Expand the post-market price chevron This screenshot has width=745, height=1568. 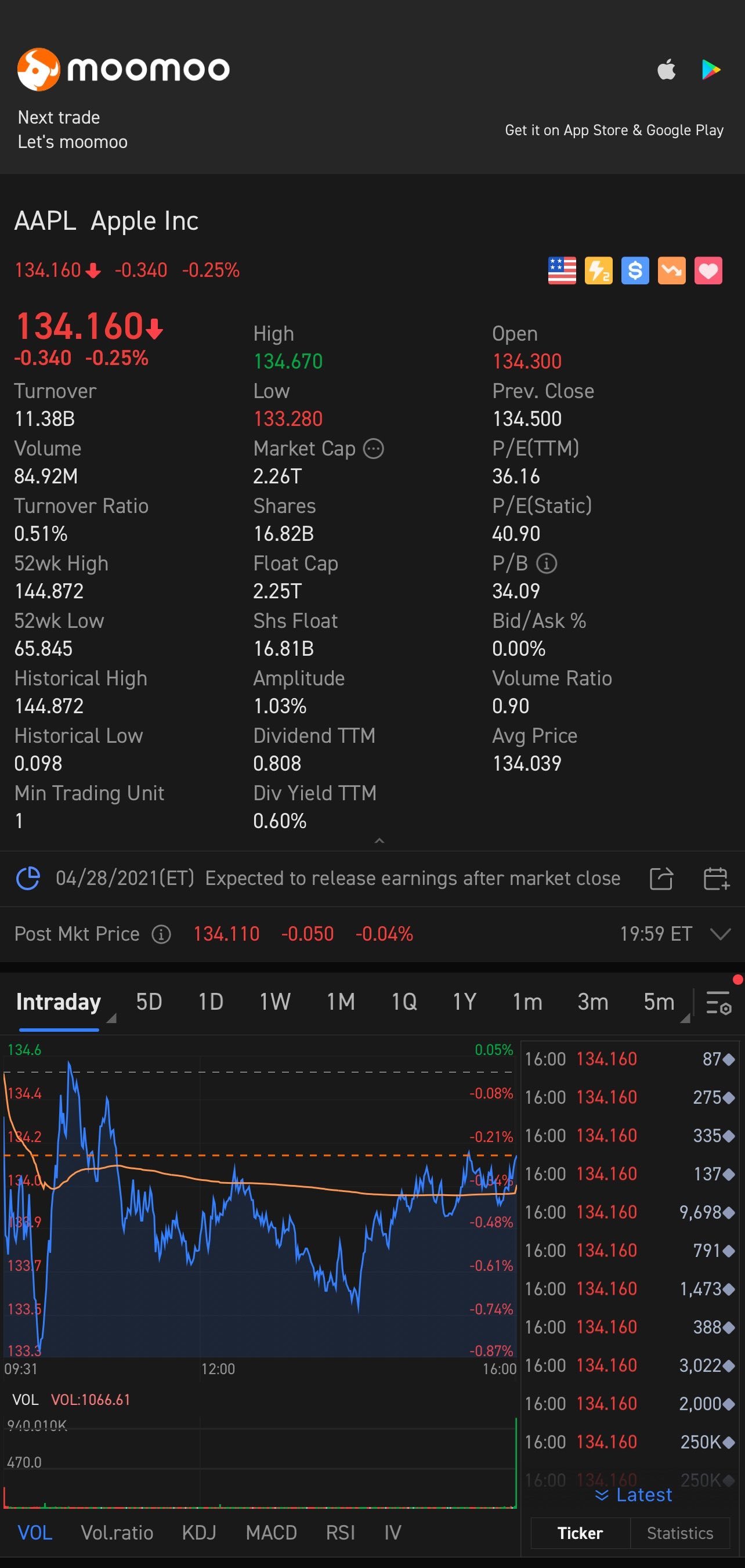(x=720, y=934)
